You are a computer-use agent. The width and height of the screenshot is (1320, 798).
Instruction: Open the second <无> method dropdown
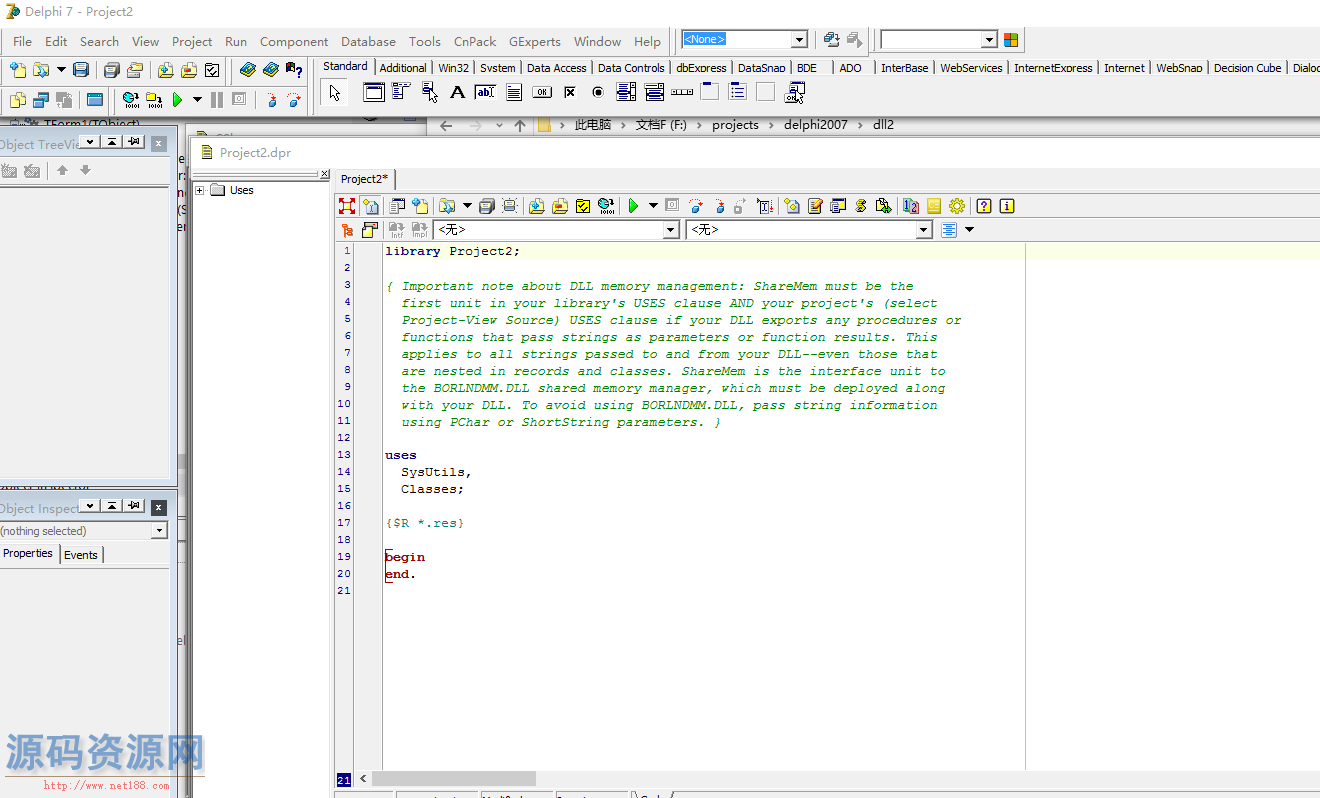[x=924, y=230]
